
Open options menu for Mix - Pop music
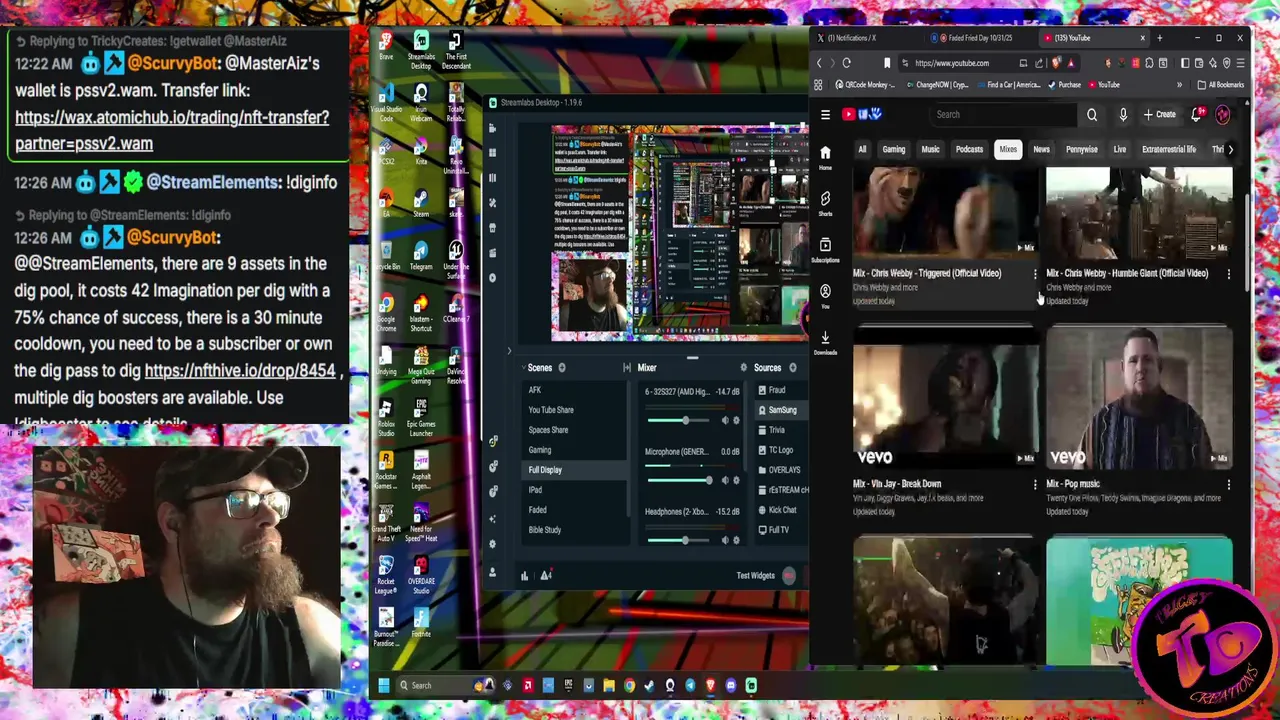(x=1229, y=485)
